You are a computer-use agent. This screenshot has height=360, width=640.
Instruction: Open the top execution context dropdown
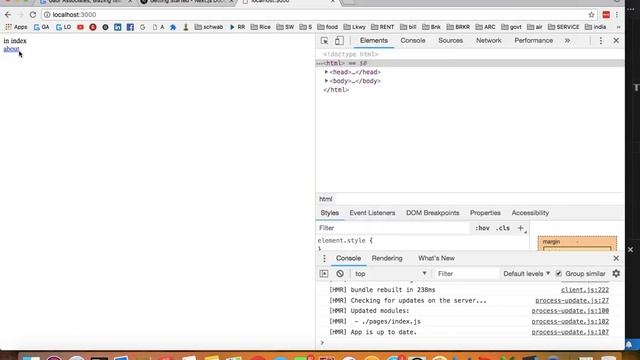click(x=391, y=274)
